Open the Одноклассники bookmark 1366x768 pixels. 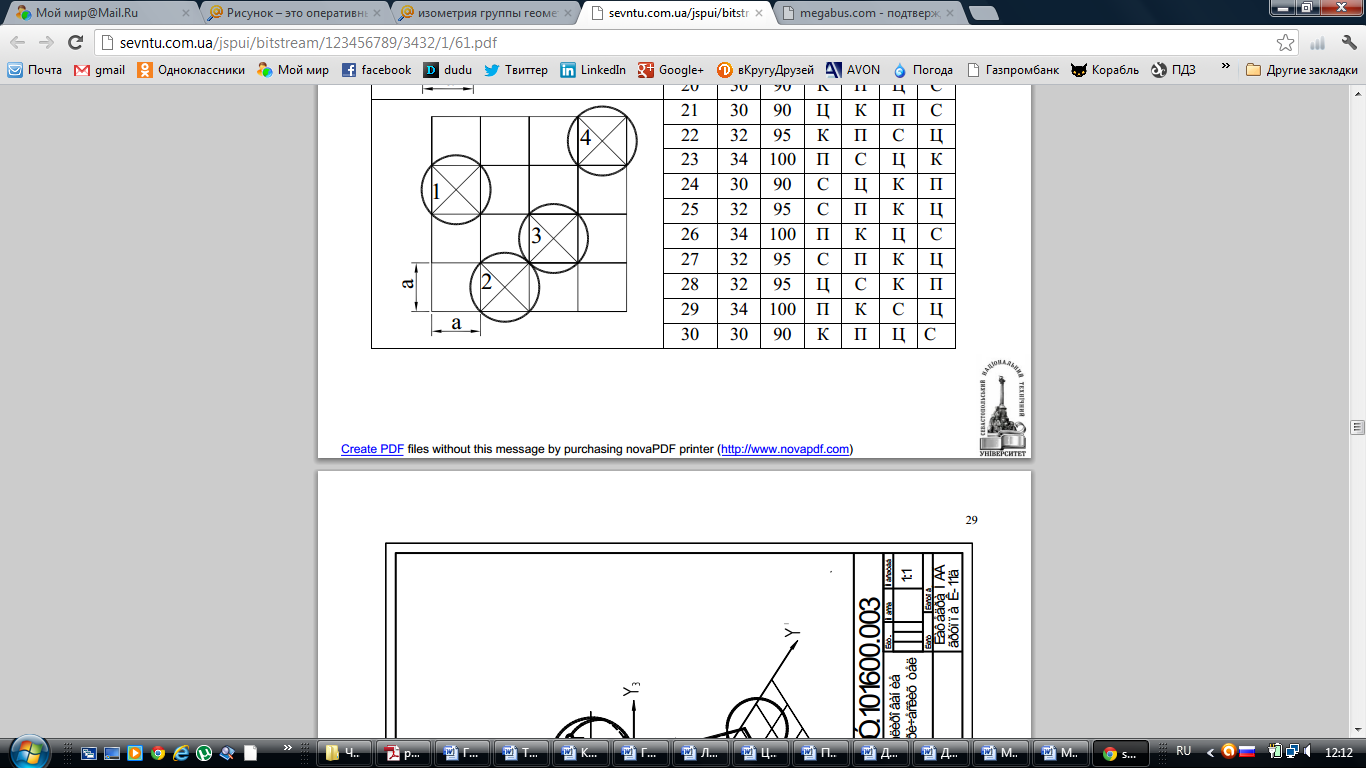coord(191,70)
